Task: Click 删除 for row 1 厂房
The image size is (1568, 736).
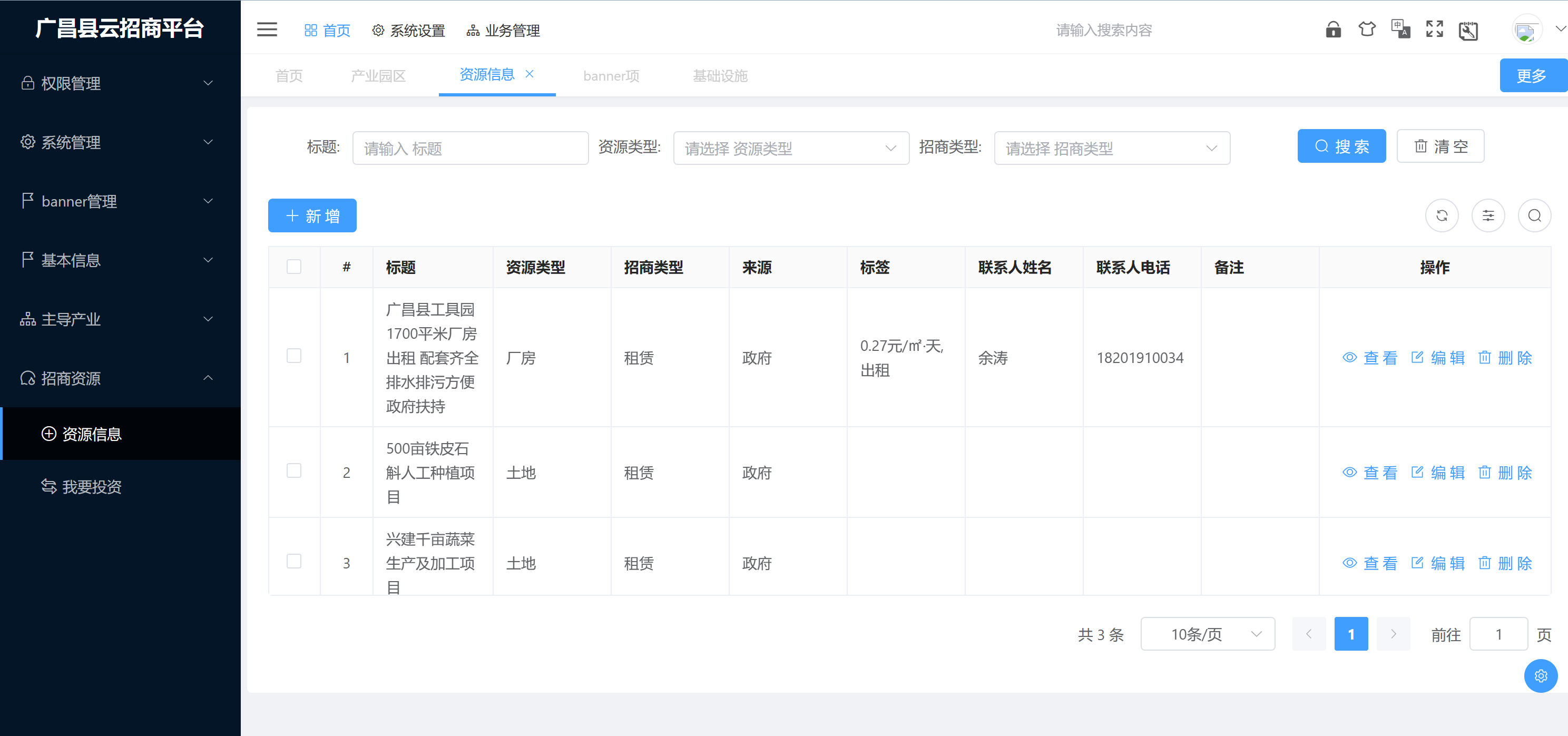Action: 1505,358
